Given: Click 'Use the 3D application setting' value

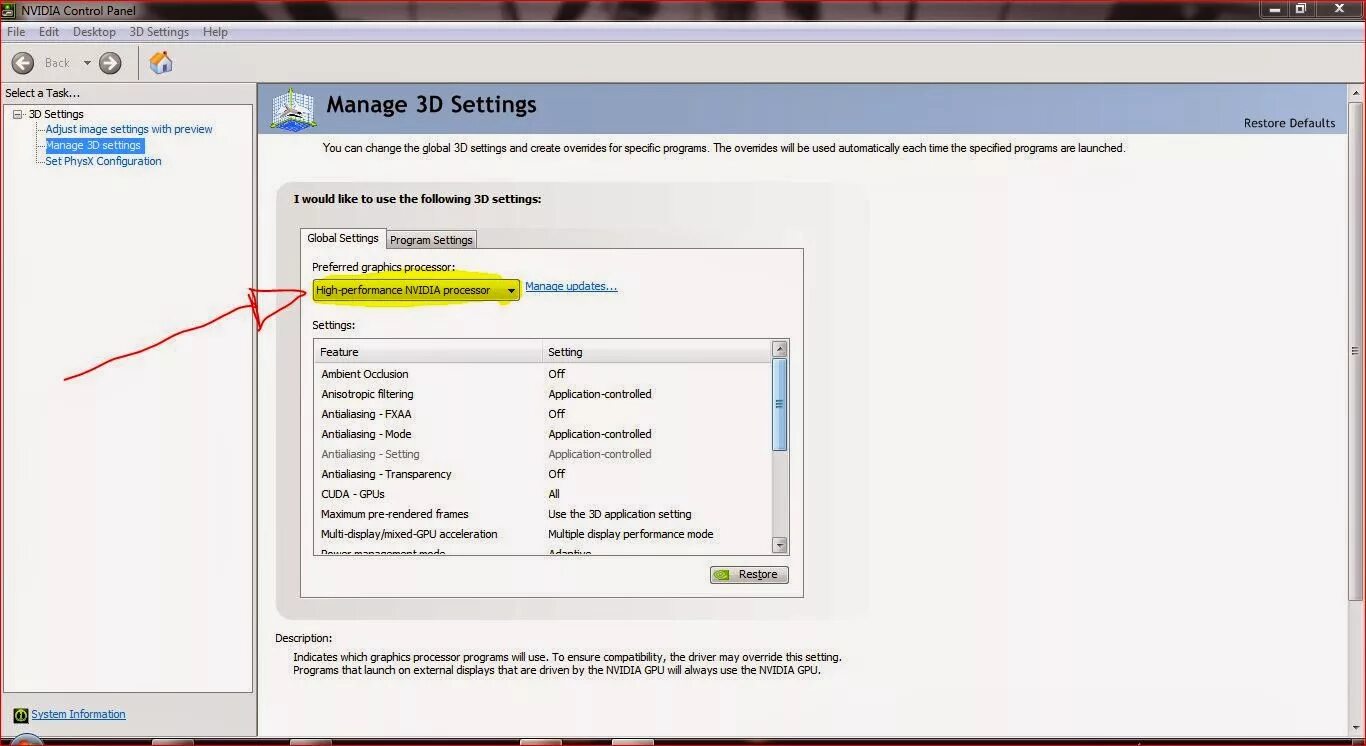Looking at the screenshot, I should (619, 514).
